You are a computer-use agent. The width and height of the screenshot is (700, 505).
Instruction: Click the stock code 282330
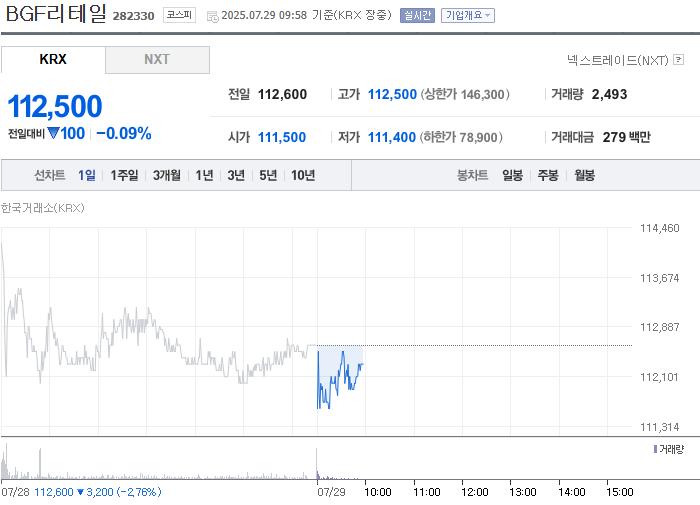click(x=133, y=16)
